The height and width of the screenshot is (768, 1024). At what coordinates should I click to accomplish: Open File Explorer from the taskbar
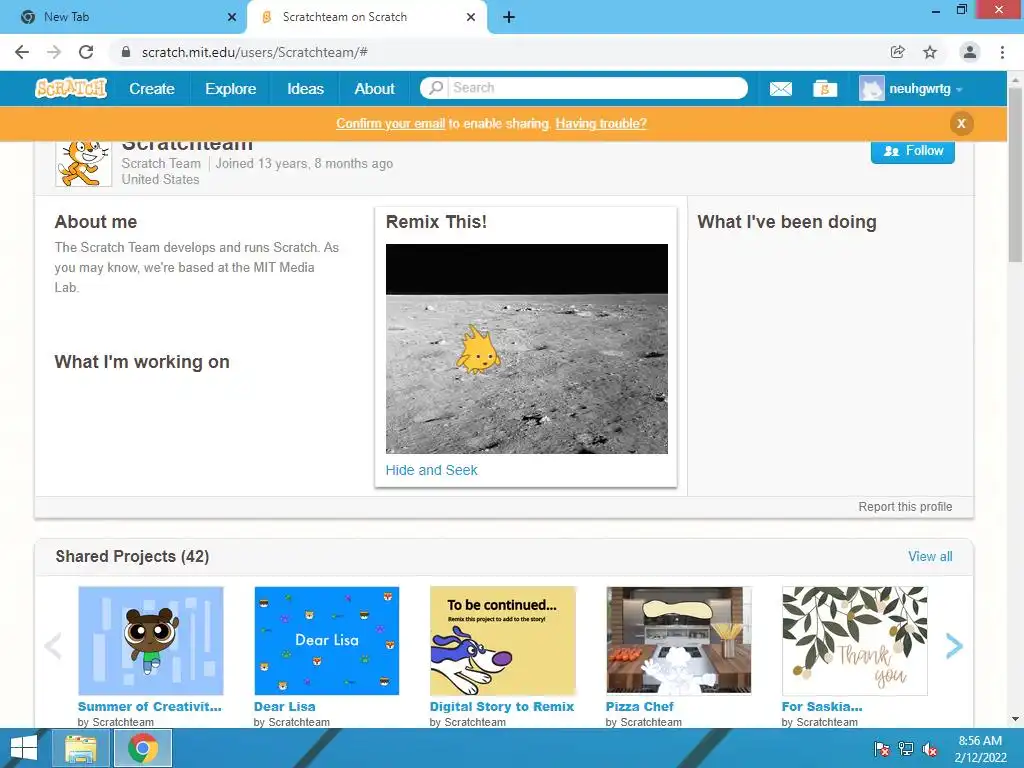click(x=81, y=748)
